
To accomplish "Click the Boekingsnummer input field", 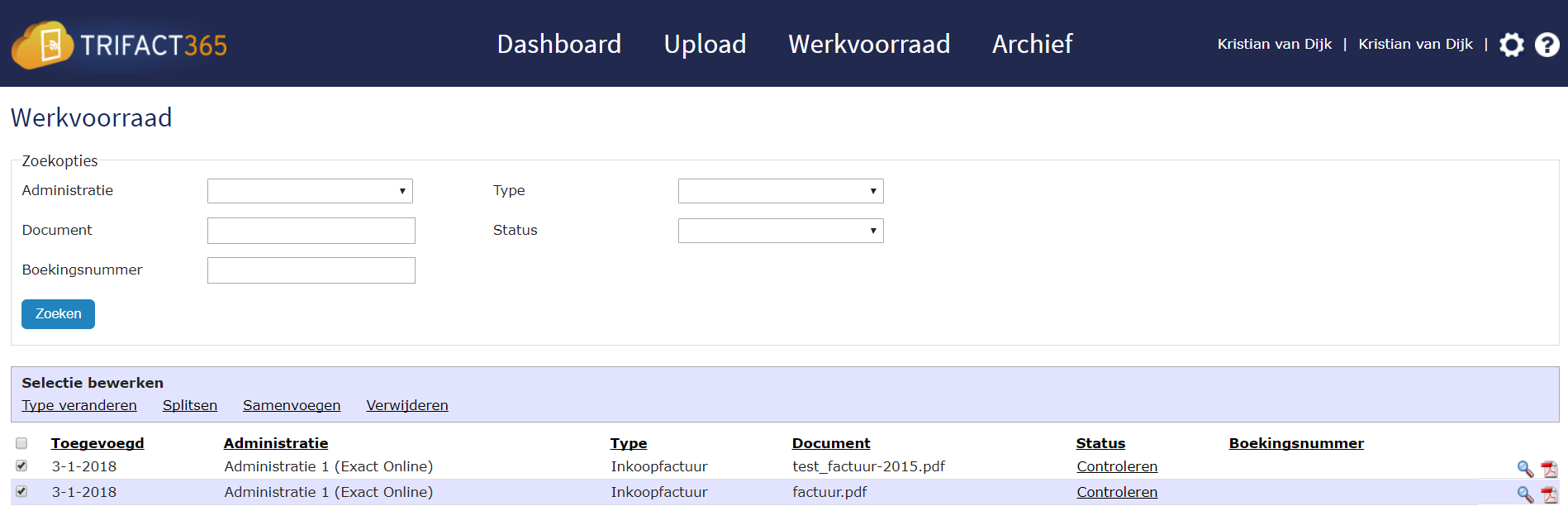I will pyautogui.click(x=311, y=270).
